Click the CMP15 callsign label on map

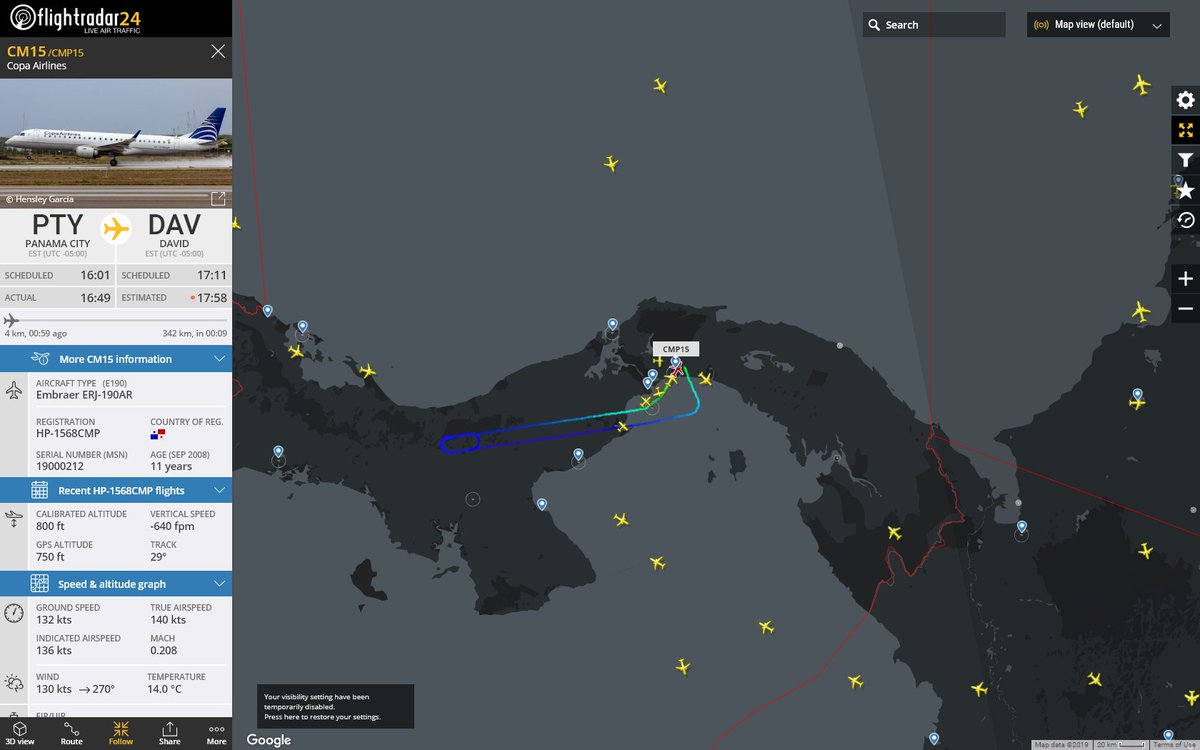pos(676,349)
